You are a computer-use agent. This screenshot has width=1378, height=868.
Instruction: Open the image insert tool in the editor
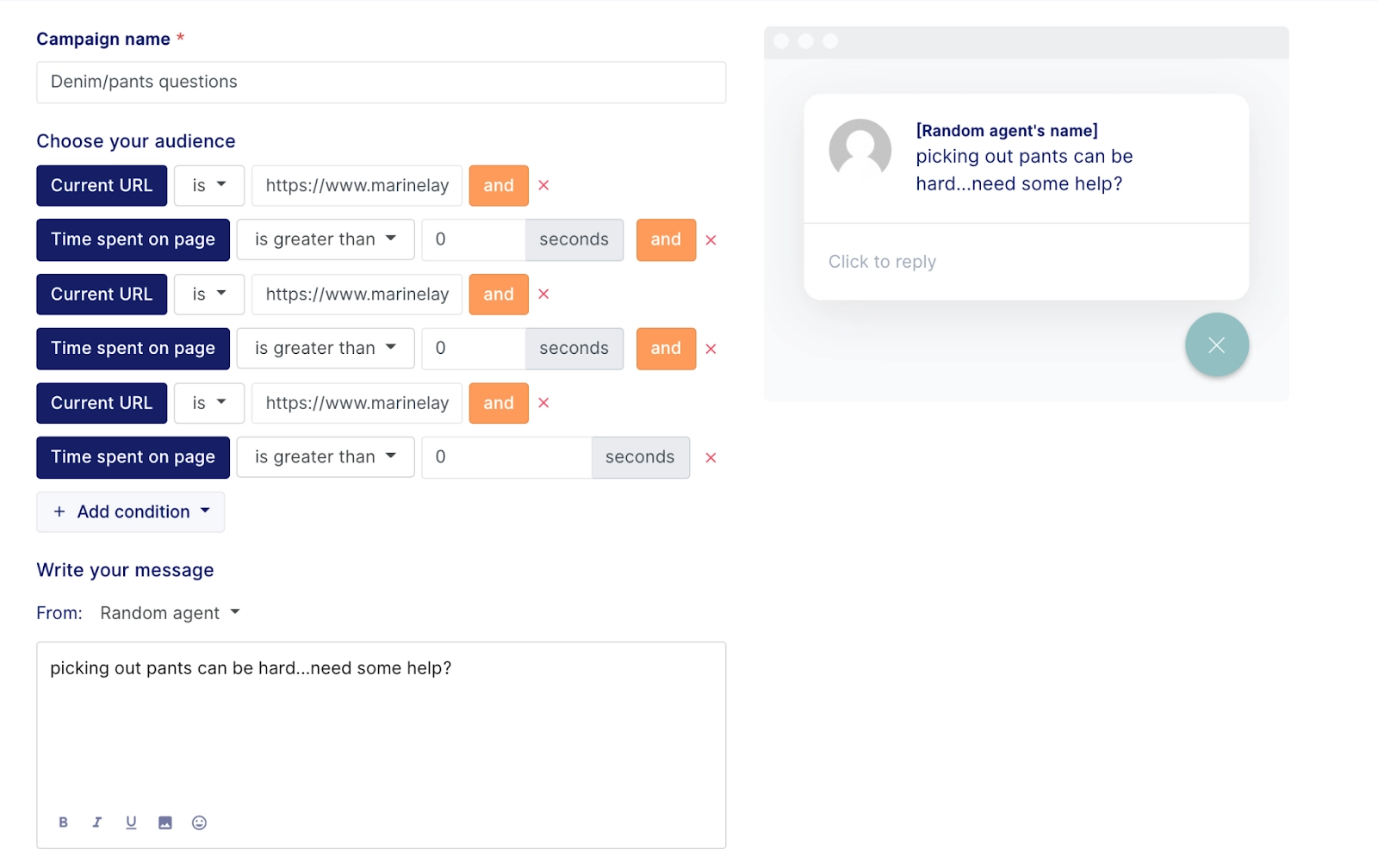[165, 821]
